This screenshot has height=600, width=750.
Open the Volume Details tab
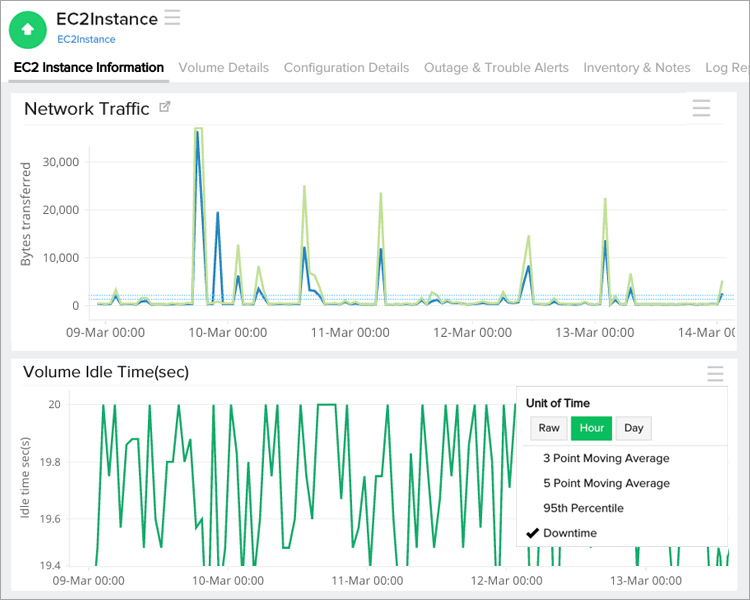224,67
